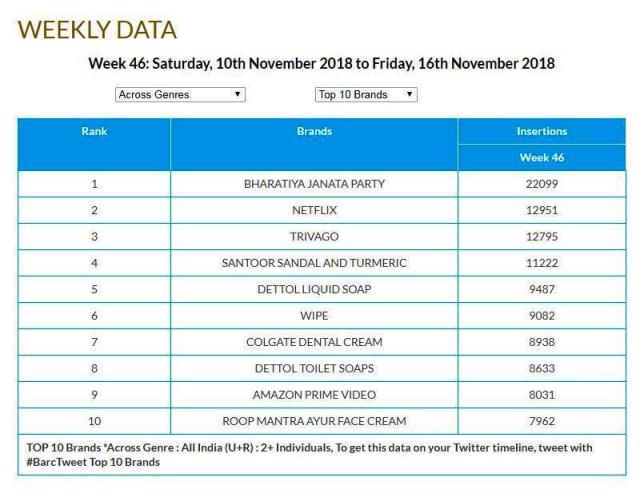Click the Week 46 date range title

click(x=321, y=63)
